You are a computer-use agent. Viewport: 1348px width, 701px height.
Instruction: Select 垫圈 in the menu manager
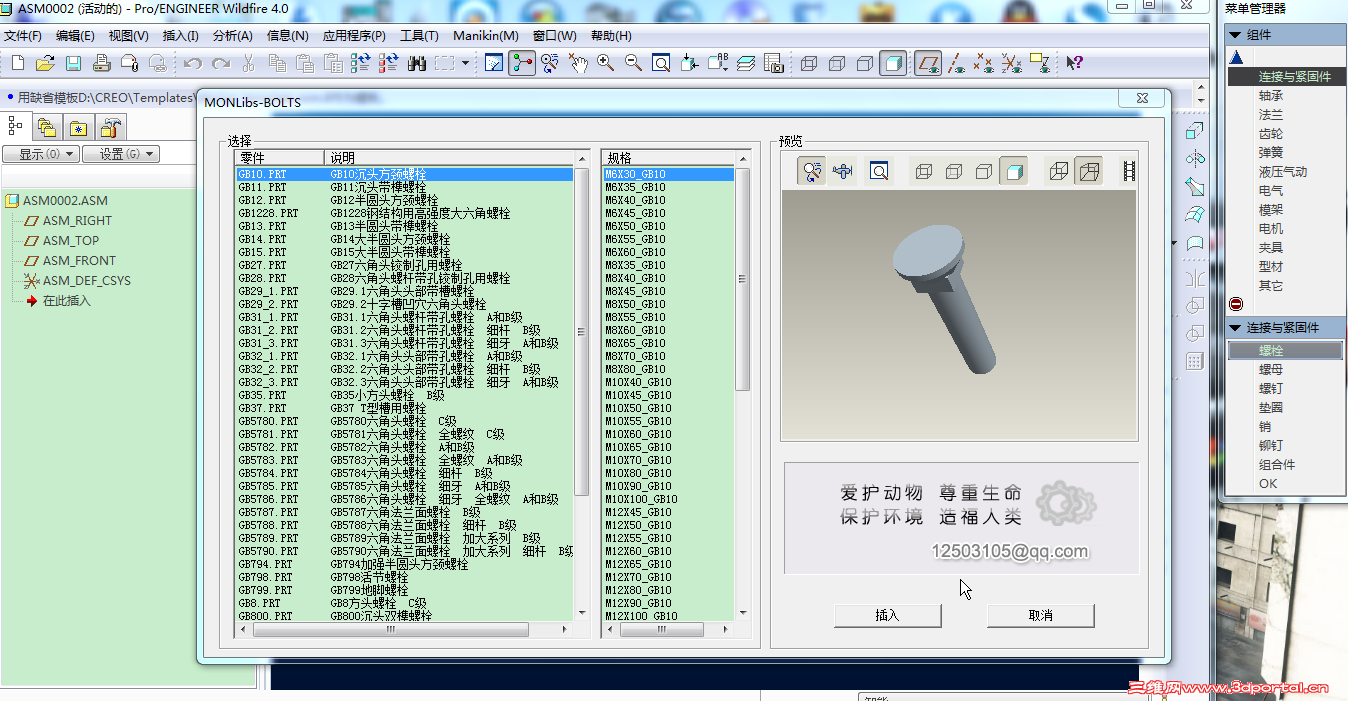click(x=1270, y=407)
